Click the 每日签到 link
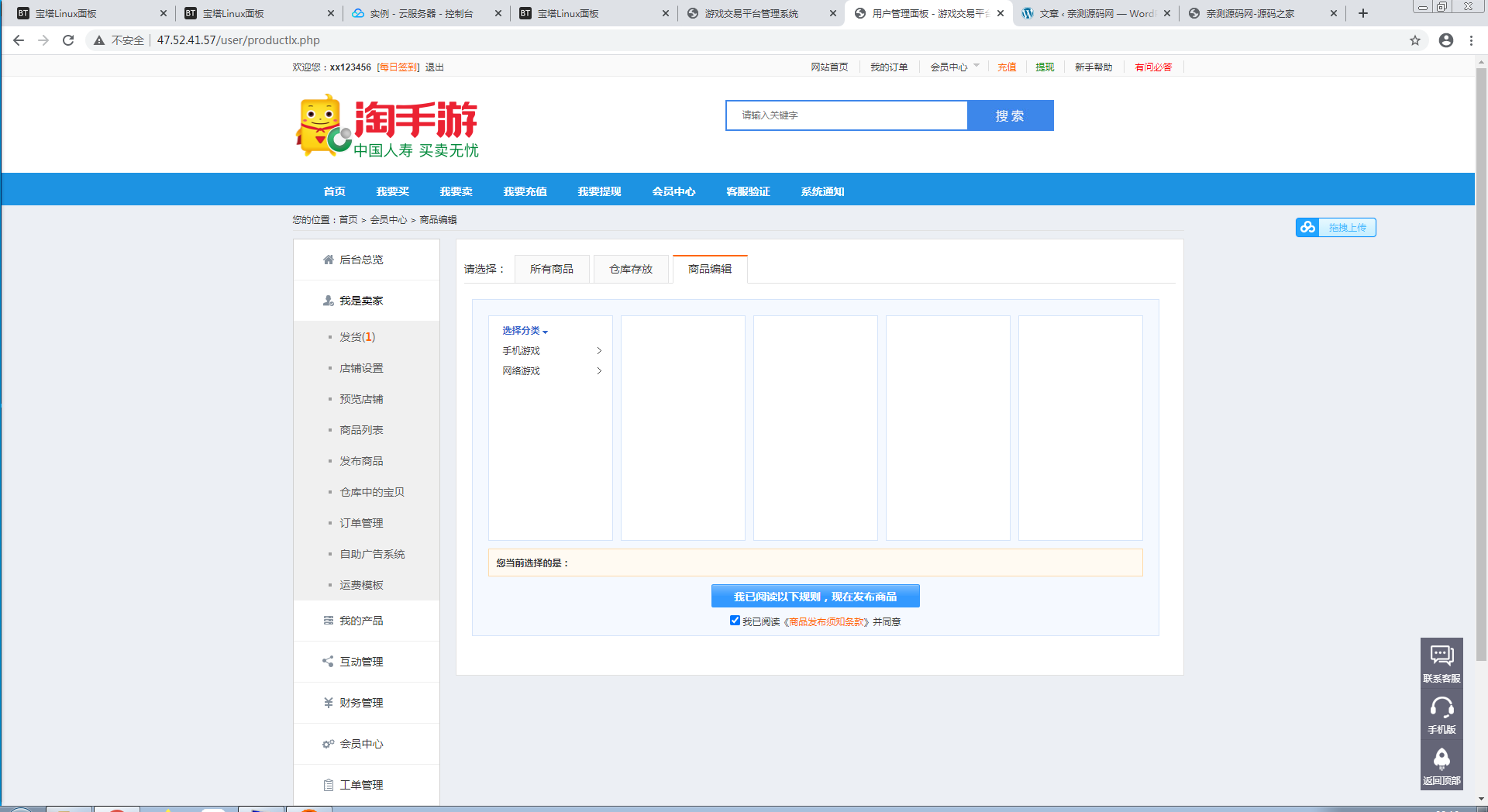Viewport: 1488px width, 812px height. click(398, 67)
